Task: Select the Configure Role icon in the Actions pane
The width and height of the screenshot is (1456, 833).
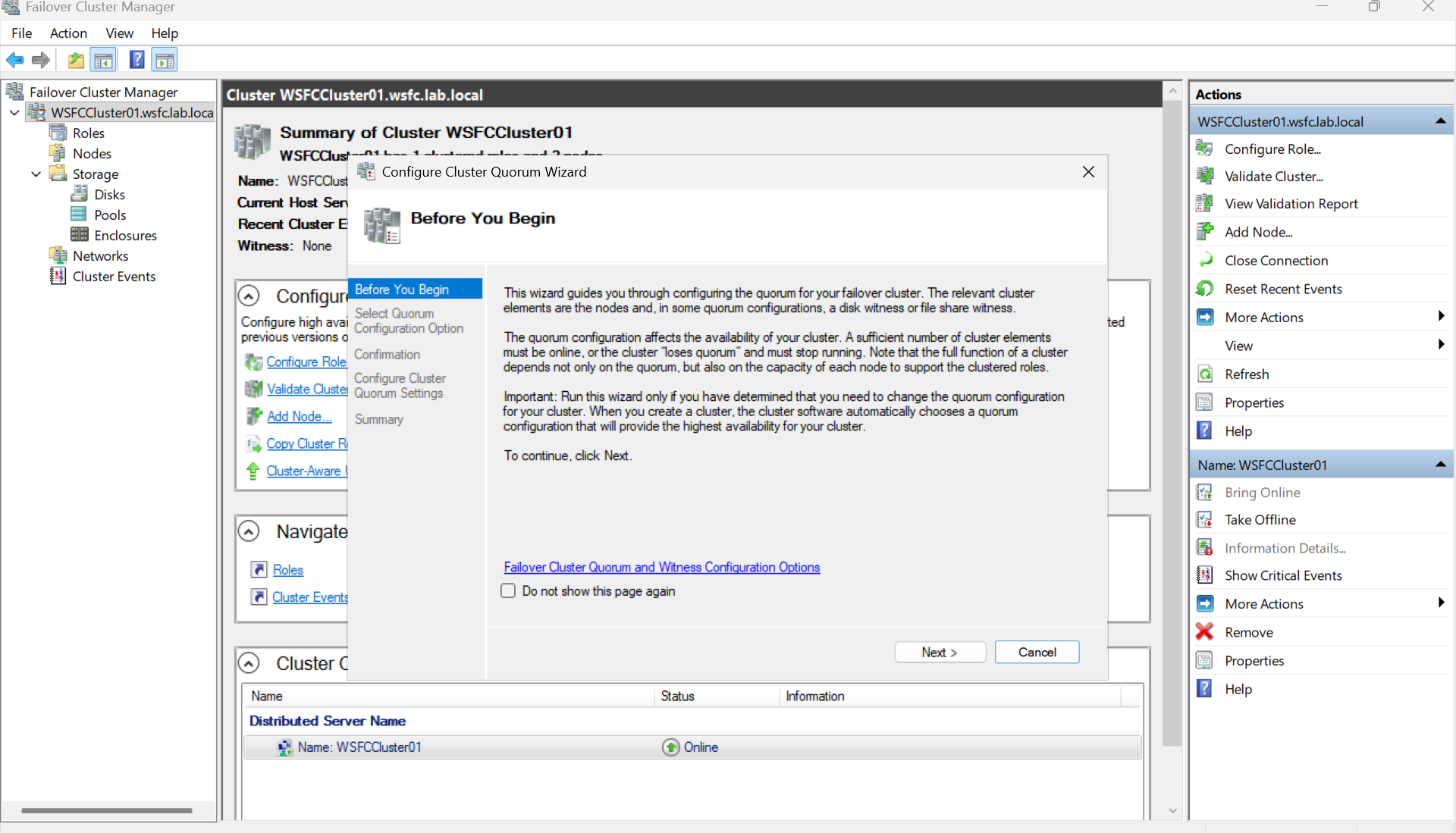Action: coord(1206,149)
